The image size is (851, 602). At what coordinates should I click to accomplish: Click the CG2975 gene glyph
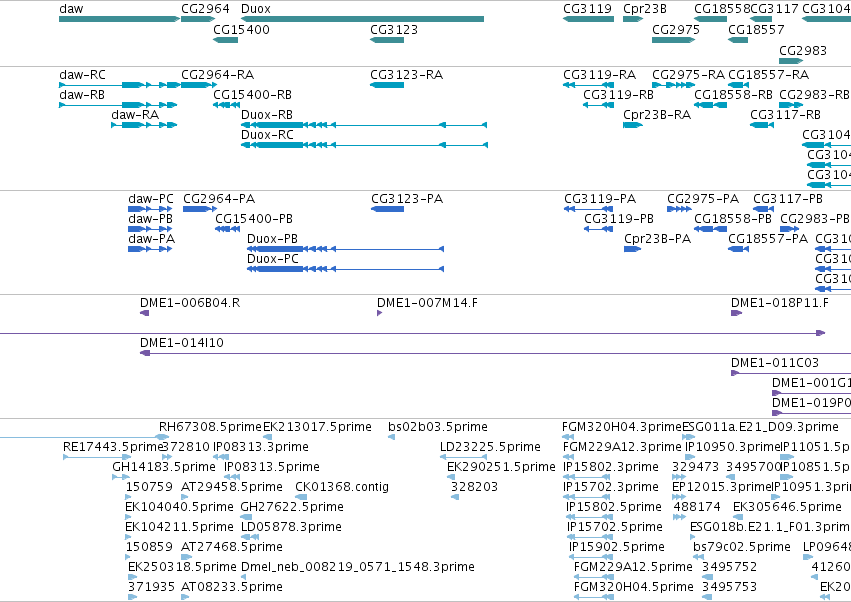(674, 40)
